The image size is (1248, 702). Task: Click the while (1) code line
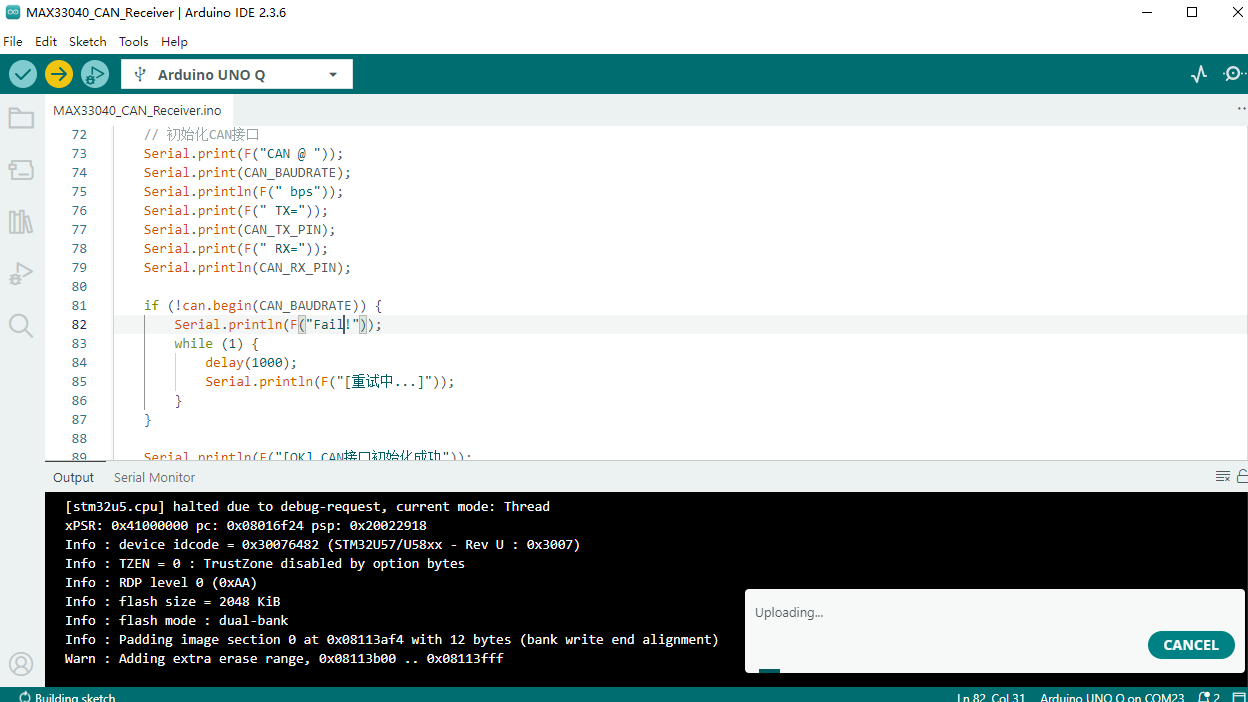(x=216, y=344)
